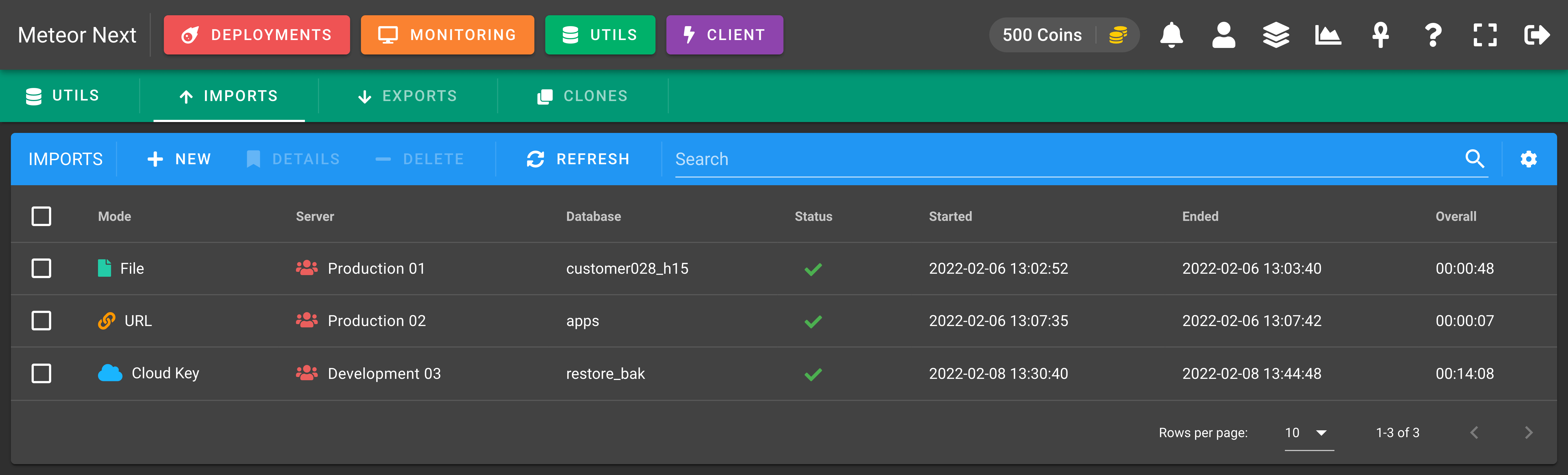Tick the select-all header checkbox

click(x=41, y=216)
